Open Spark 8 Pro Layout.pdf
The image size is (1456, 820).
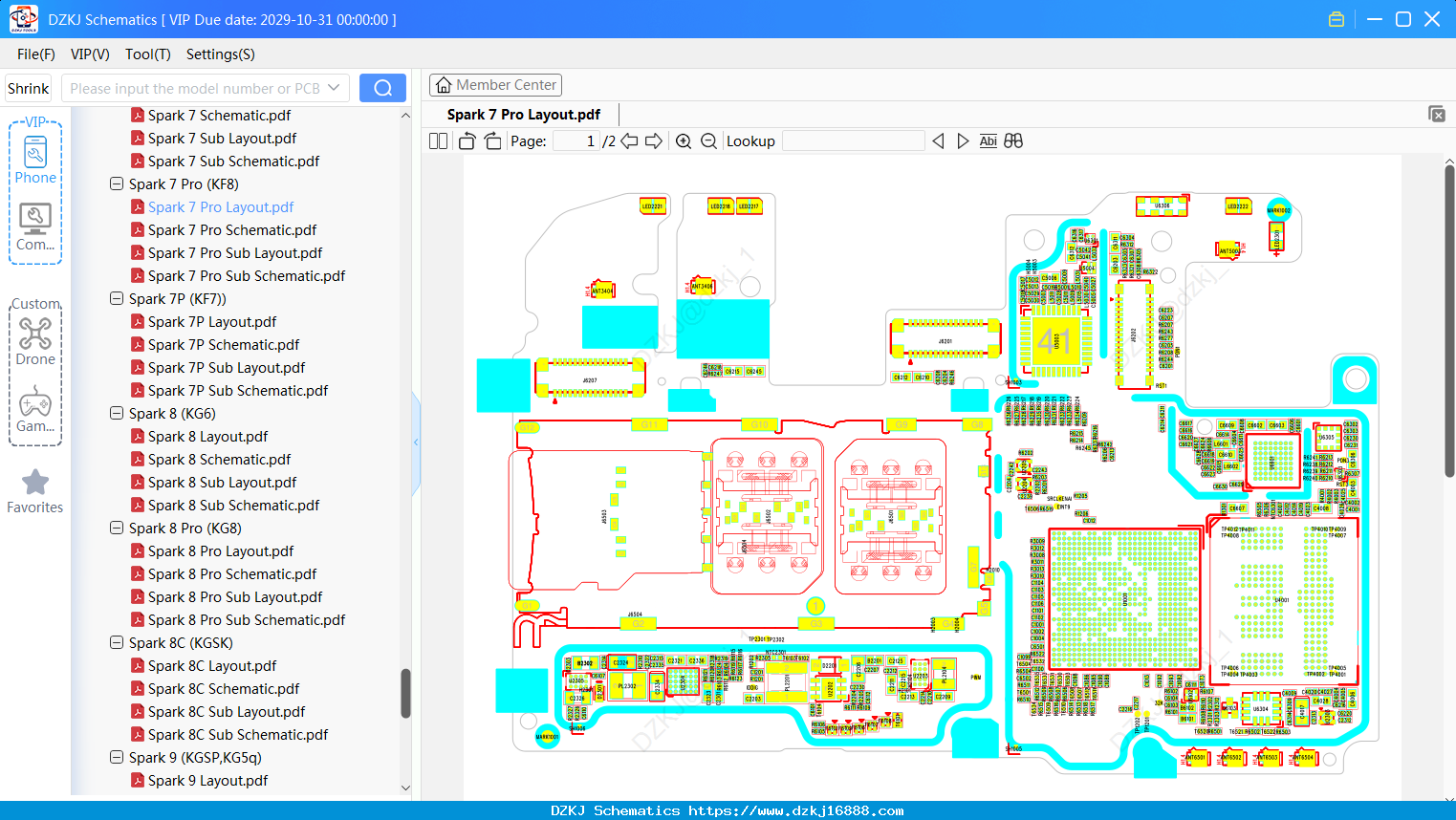[221, 551]
